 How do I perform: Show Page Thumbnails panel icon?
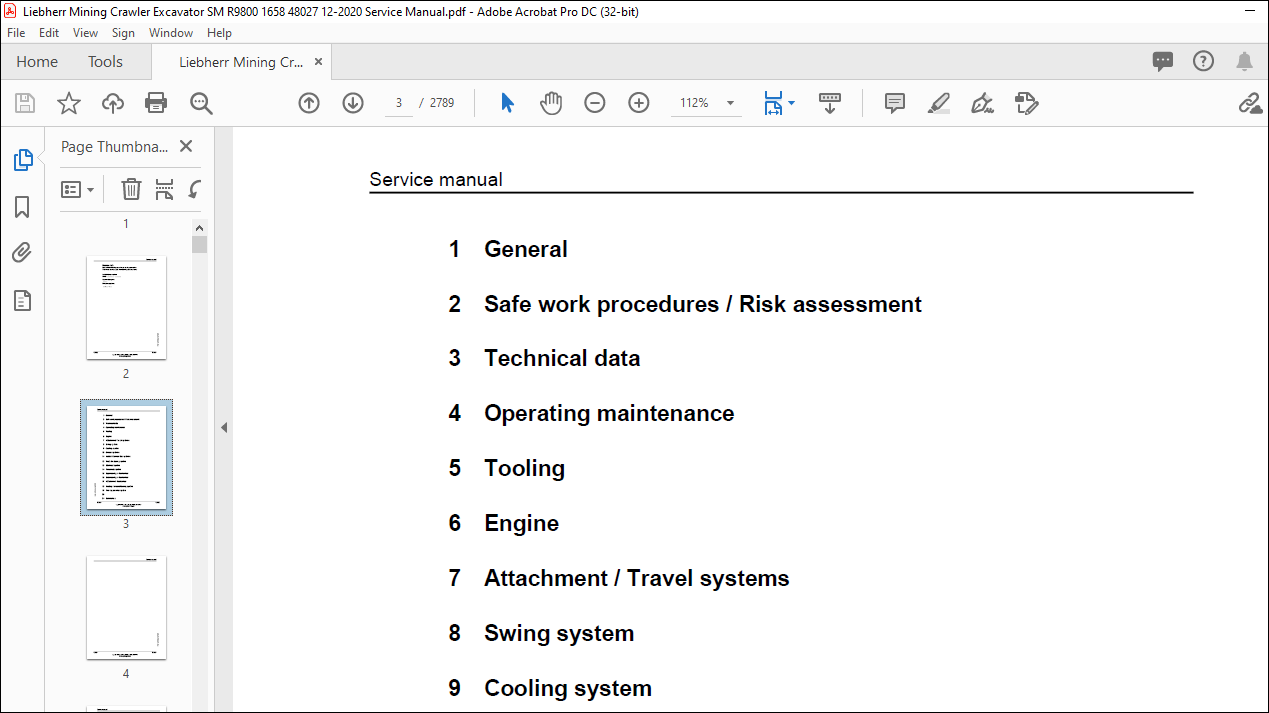[22, 160]
